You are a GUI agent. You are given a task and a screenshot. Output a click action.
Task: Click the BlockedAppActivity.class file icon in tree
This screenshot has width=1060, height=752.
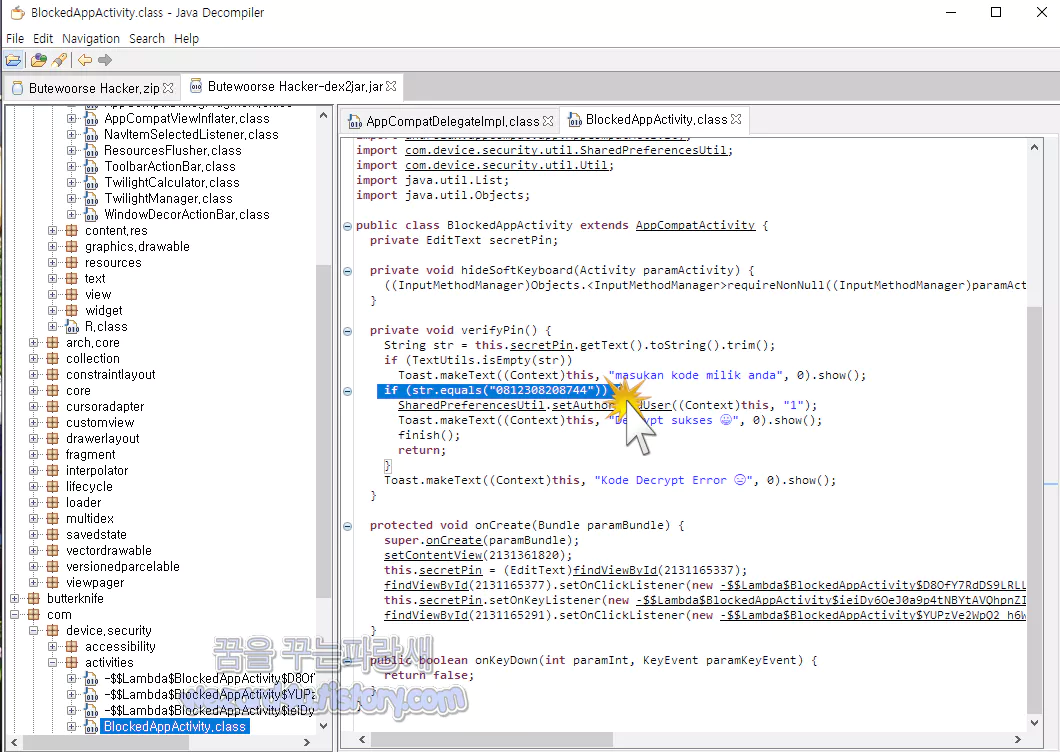(91, 726)
